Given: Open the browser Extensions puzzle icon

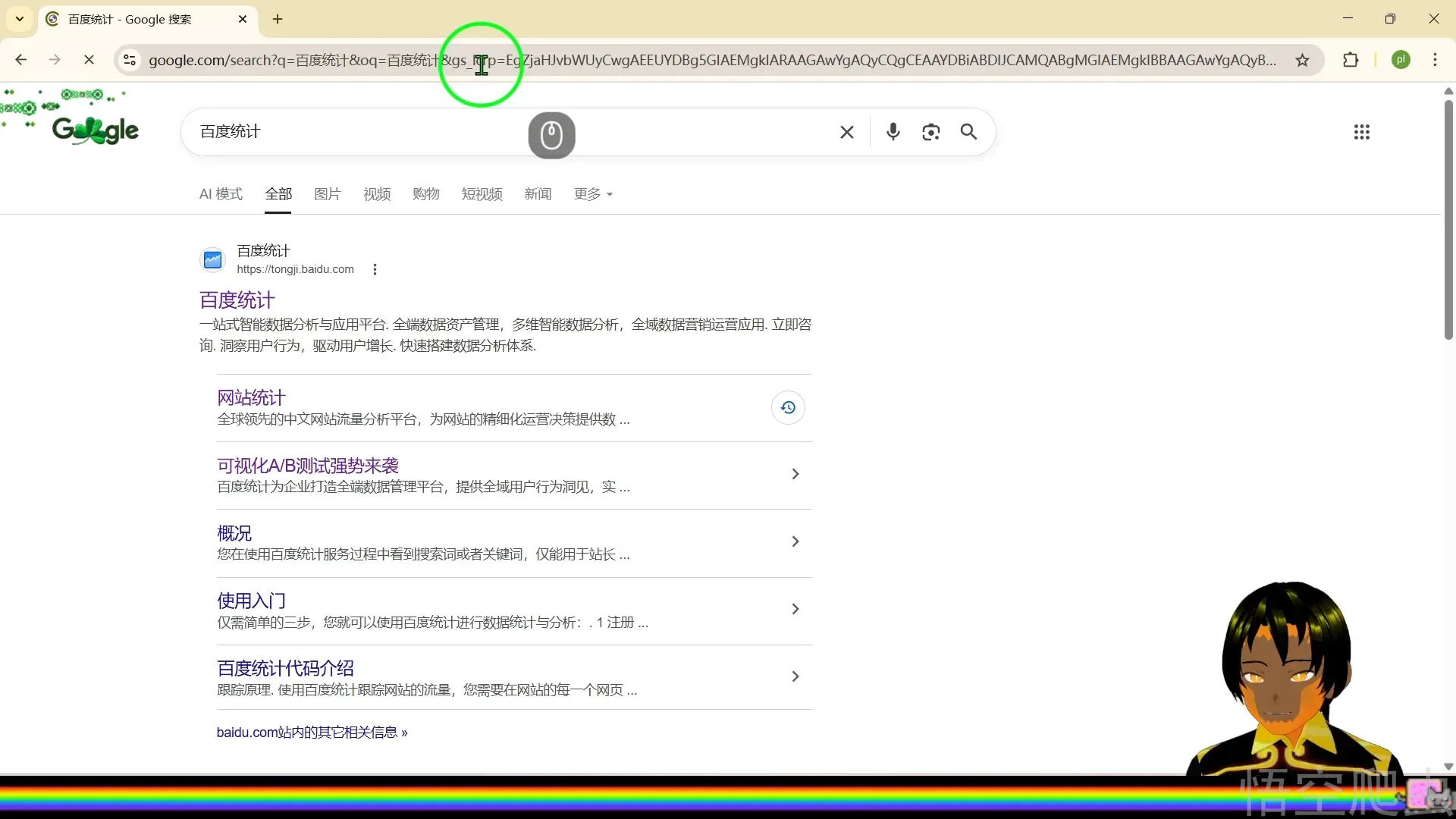Looking at the screenshot, I should (1352, 60).
